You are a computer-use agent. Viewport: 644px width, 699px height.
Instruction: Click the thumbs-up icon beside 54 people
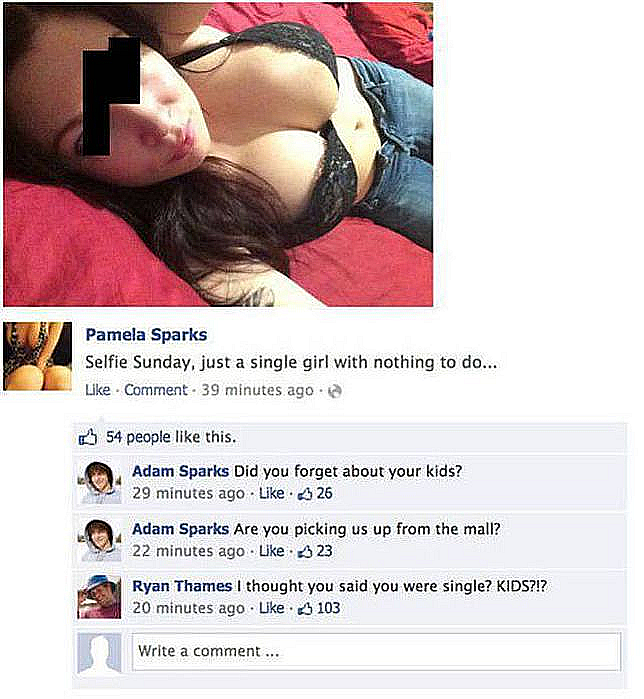point(88,437)
